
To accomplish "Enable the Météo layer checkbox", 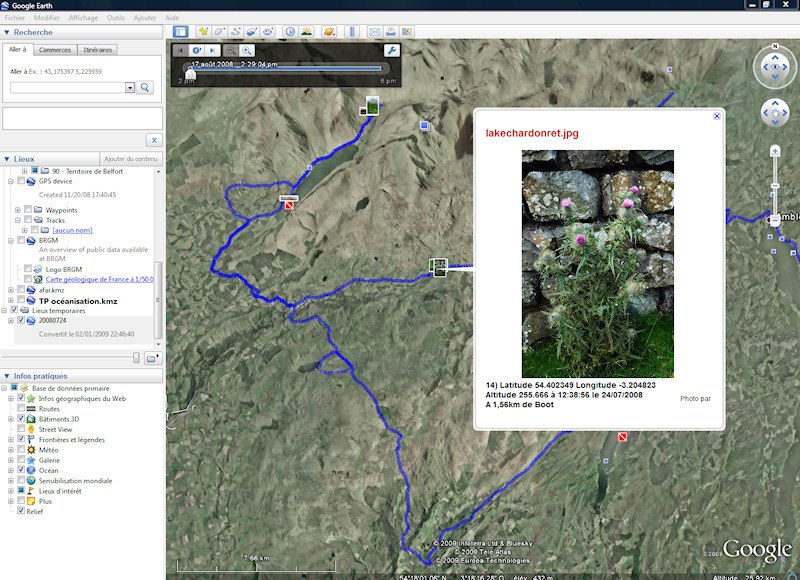I will coord(21,449).
